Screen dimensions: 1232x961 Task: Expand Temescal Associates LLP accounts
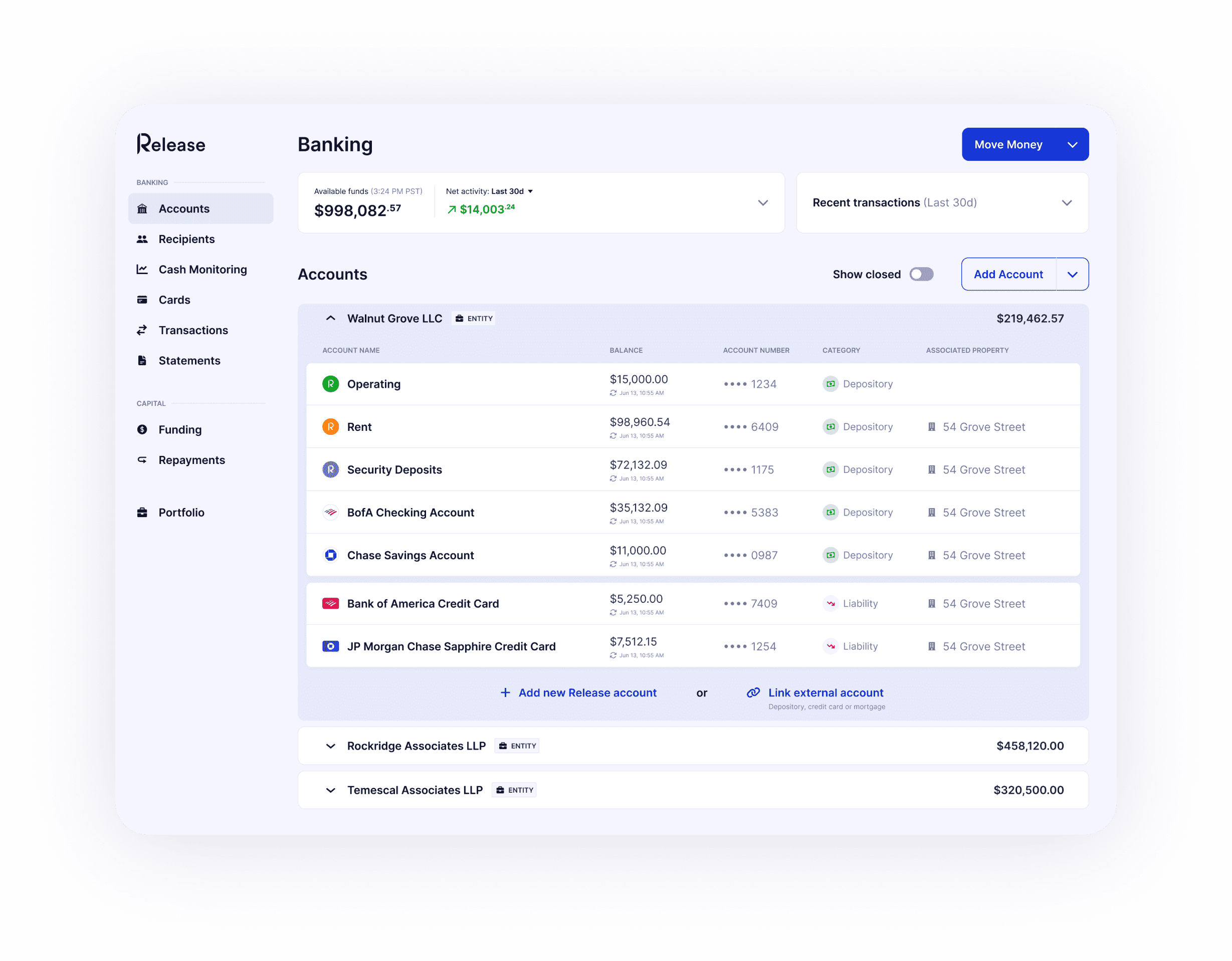(x=331, y=790)
